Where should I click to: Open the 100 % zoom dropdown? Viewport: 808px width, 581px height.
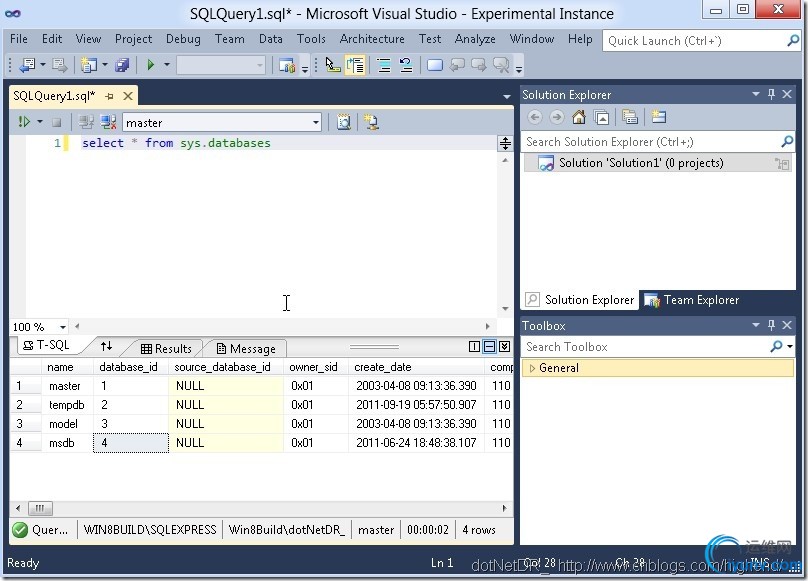pos(62,327)
